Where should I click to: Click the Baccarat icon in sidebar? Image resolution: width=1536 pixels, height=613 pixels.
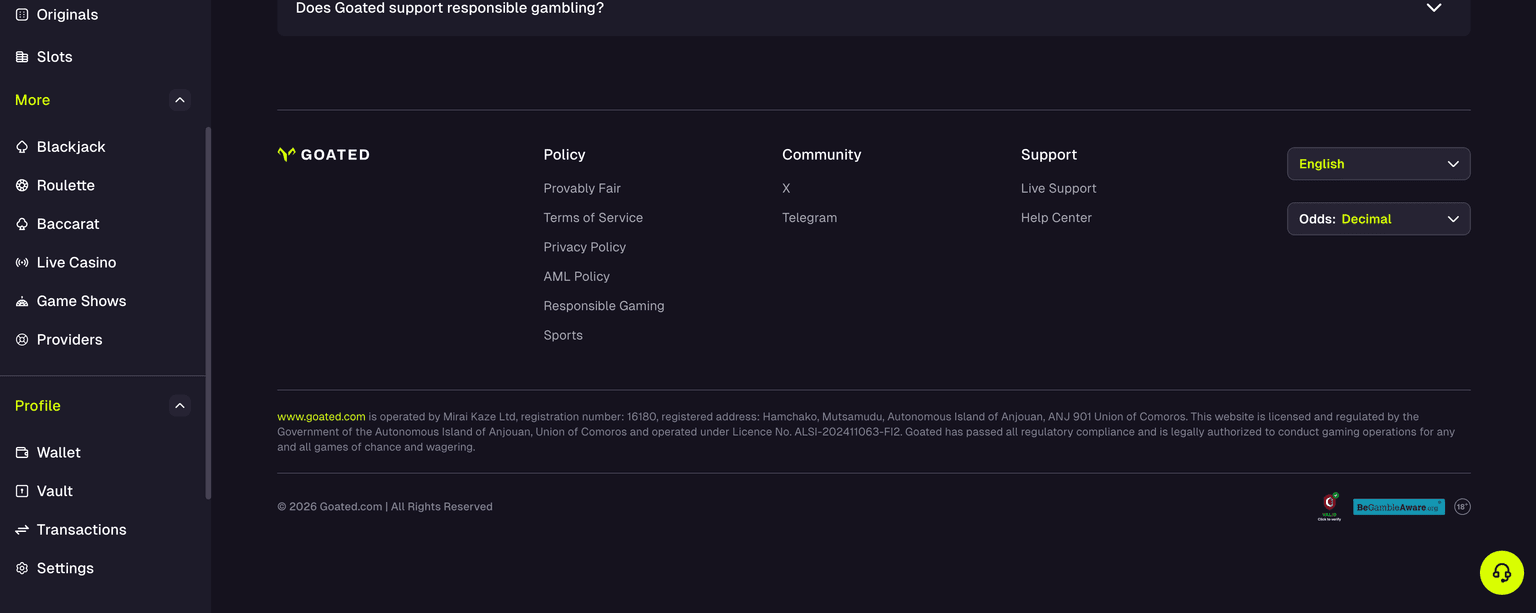tap(22, 224)
